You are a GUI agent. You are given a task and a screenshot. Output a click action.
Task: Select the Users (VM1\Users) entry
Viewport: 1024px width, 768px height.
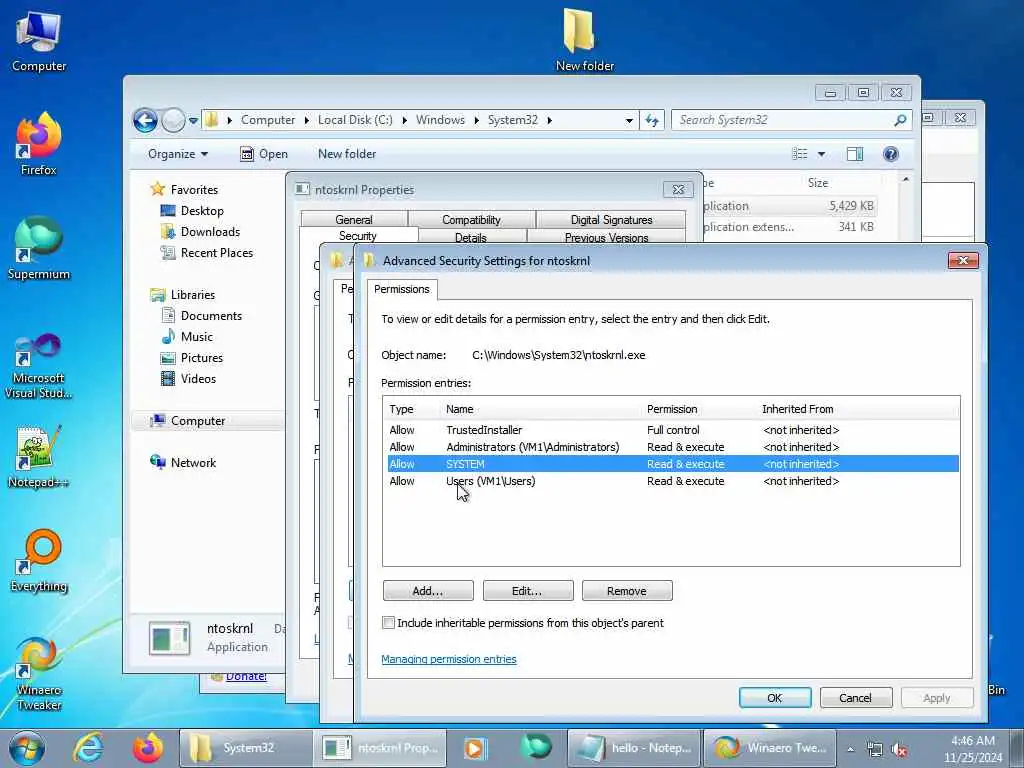point(671,481)
